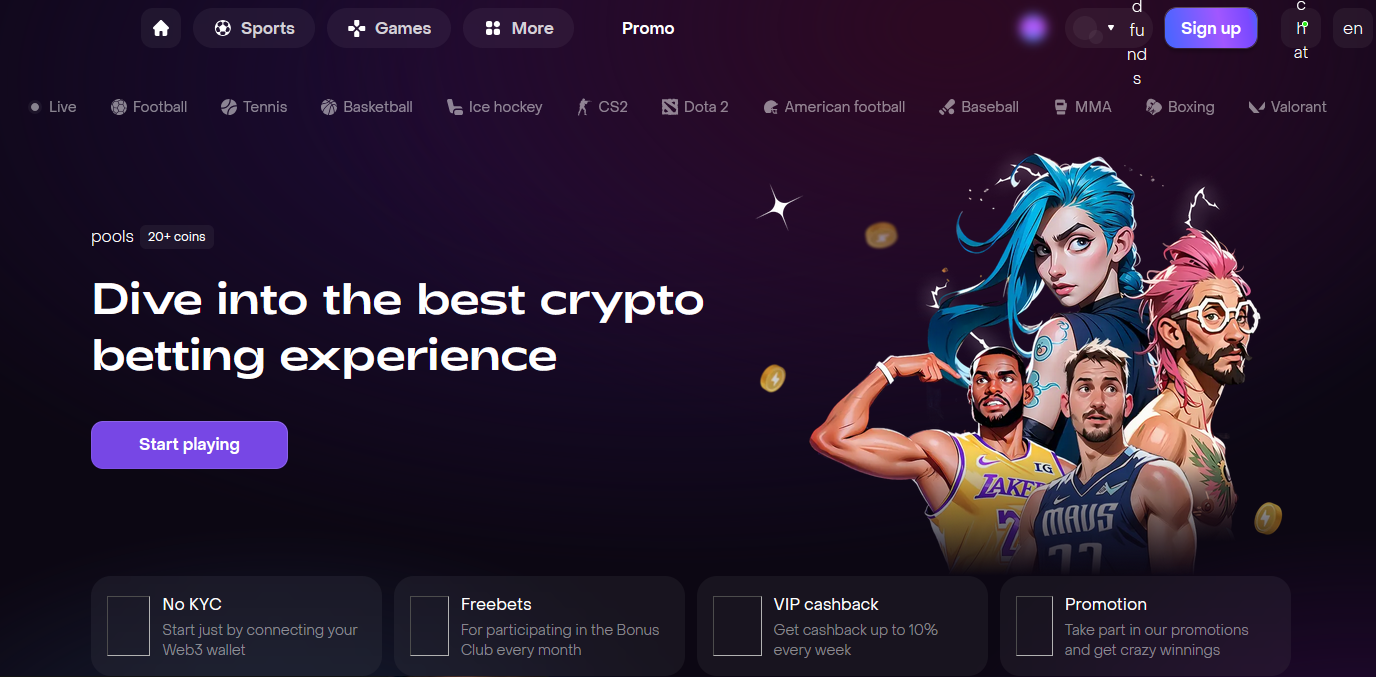Click the Start playing button

point(189,445)
